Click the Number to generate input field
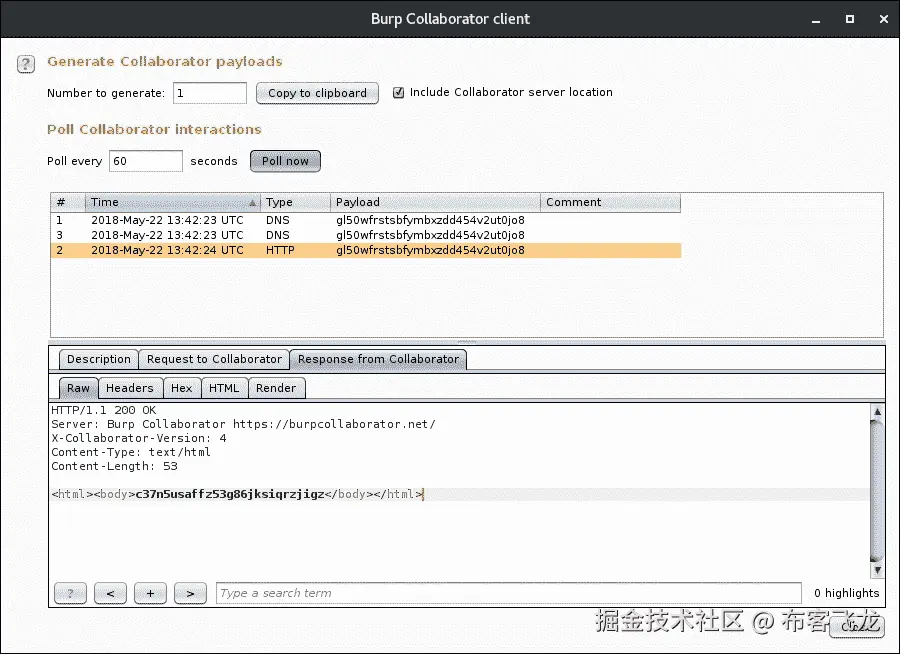The height and width of the screenshot is (654, 900). pyautogui.click(x=210, y=93)
